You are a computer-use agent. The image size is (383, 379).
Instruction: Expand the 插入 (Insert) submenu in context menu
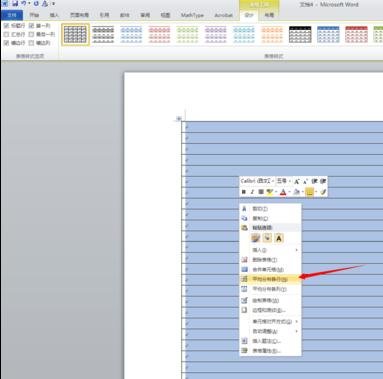[x=270, y=250]
